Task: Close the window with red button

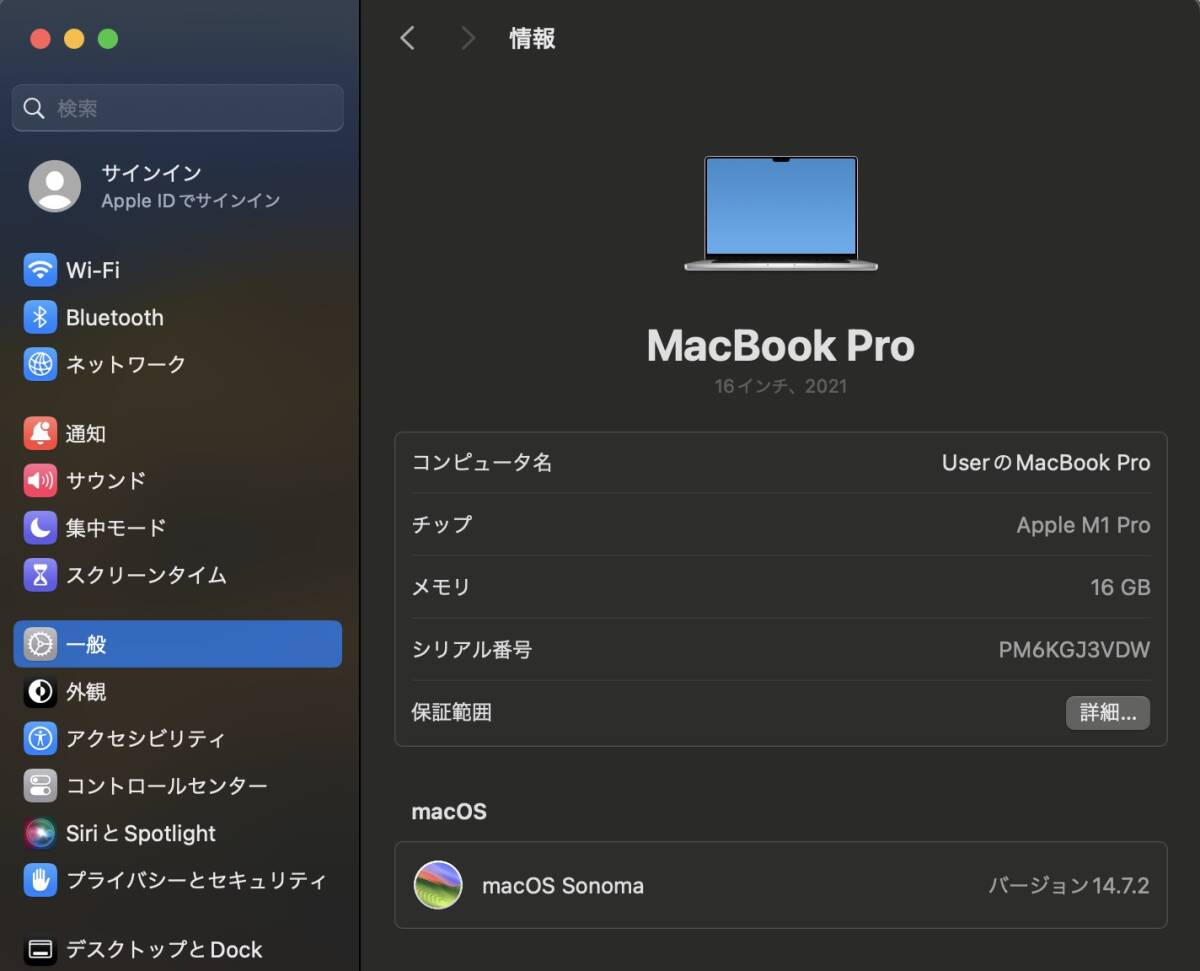Action: tap(40, 39)
